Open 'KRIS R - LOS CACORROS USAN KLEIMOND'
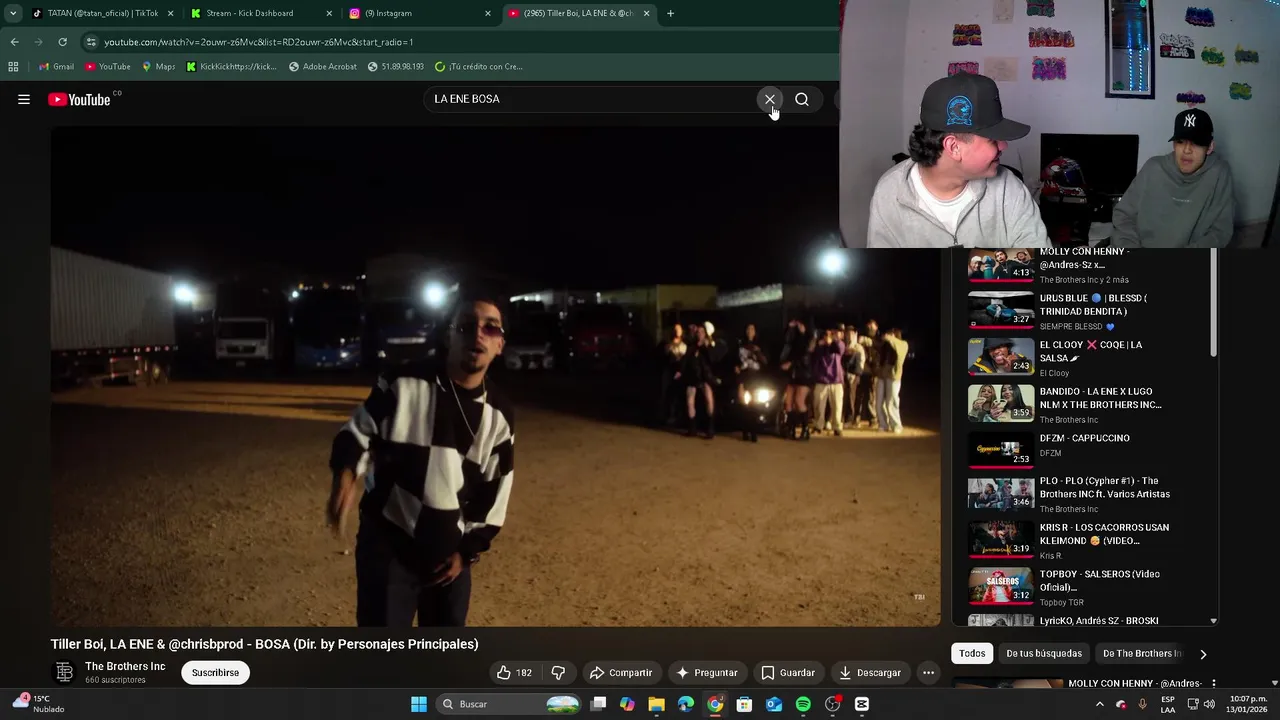The height and width of the screenshot is (720, 1280). click(1085, 541)
